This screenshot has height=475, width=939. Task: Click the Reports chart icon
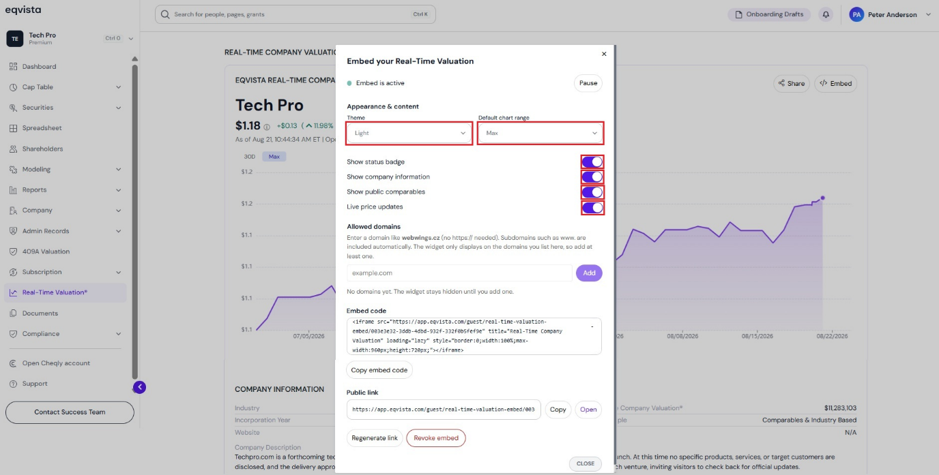13,190
